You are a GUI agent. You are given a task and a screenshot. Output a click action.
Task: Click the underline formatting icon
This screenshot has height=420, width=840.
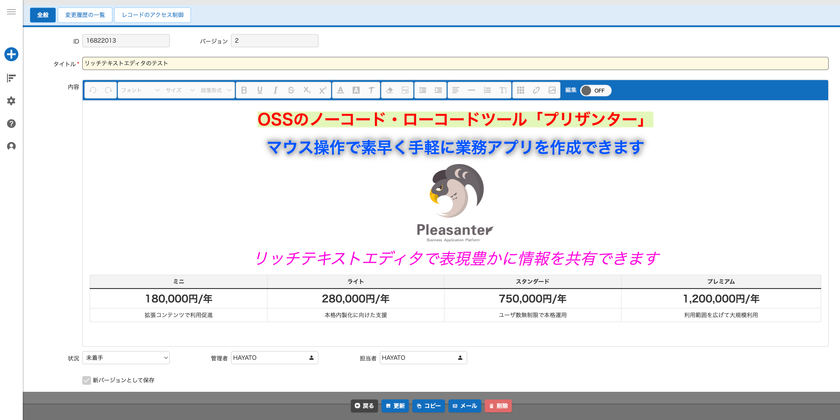[x=260, y=91]
